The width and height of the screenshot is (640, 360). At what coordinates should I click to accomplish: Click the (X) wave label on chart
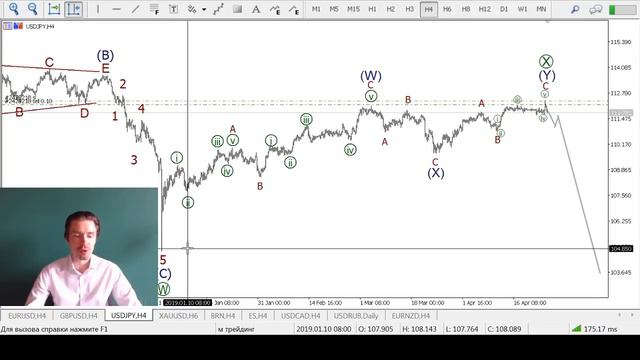(x=436, y=173)
